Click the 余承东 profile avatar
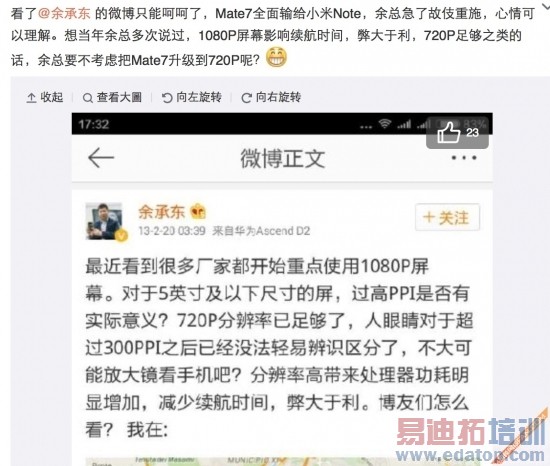 tap(104, 221)
